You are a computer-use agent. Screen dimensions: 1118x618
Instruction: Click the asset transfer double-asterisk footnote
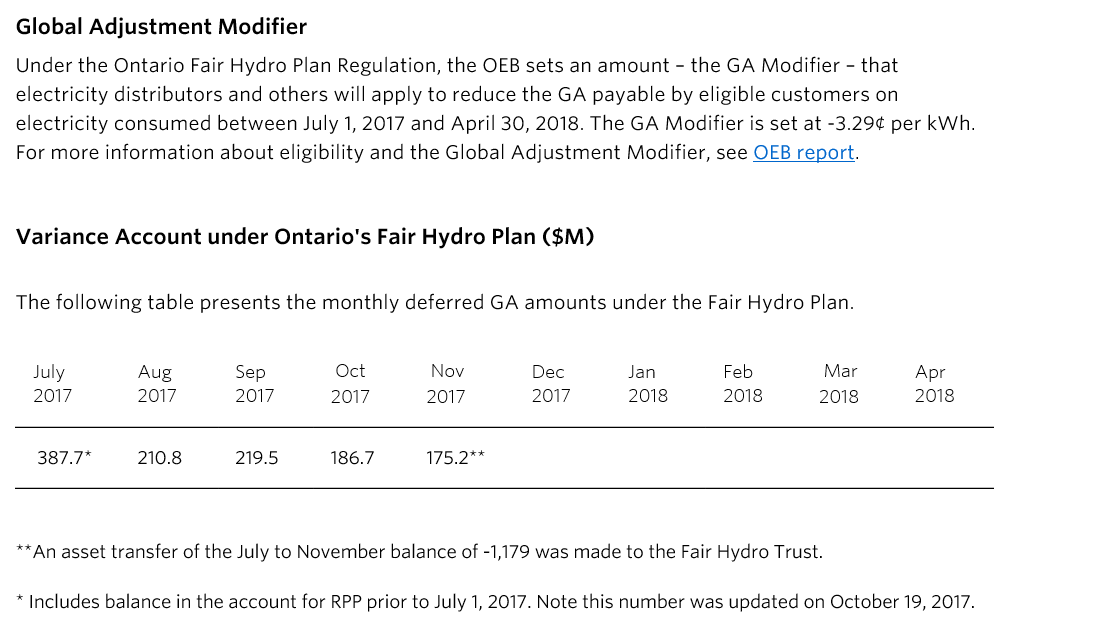pos(419,552)
